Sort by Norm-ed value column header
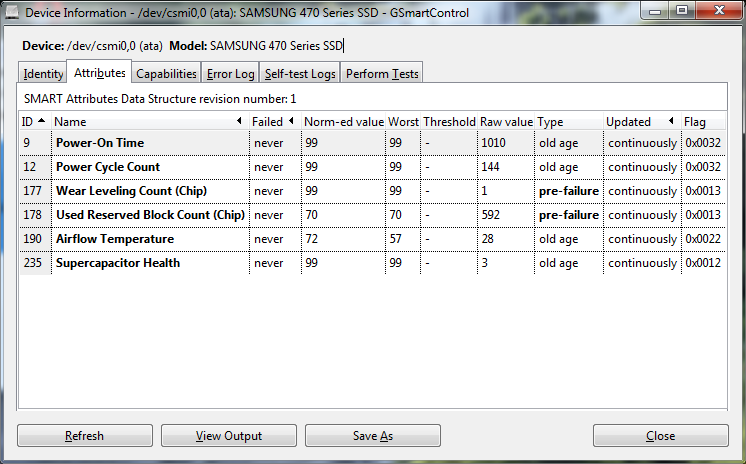This screenshot has width=746, height=464. (344, 122)
